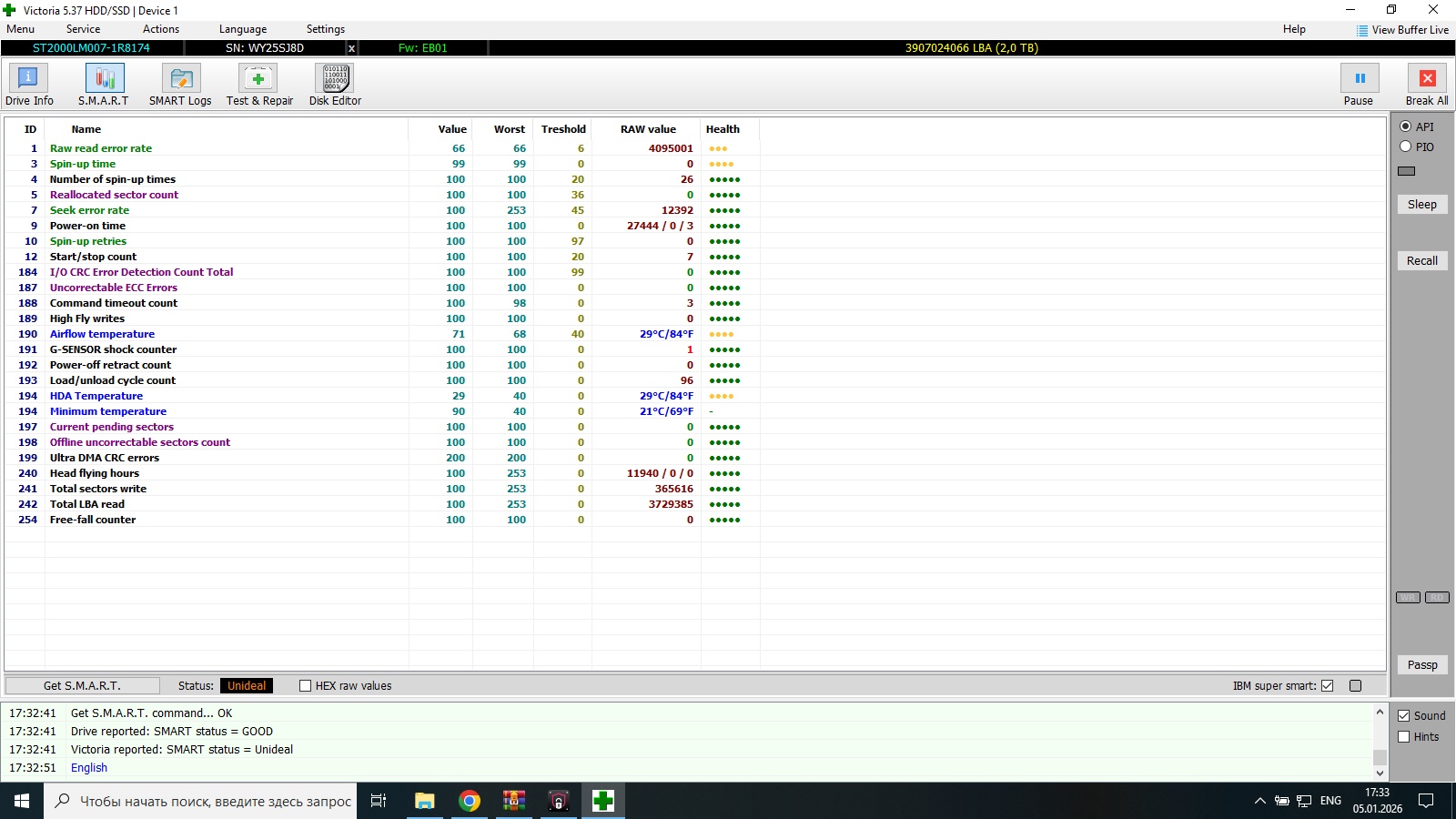Open Chrome from the taskbar
1456x819 pixels.
click(x=469, y=801)
